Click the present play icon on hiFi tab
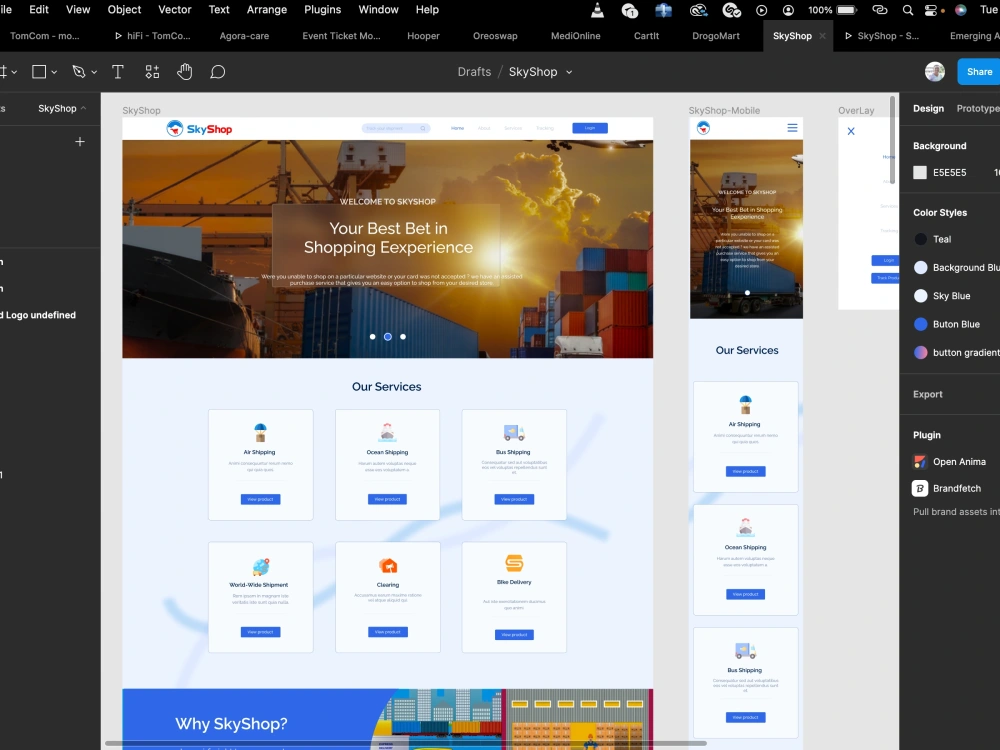The width and height of the screenshot is (1000, 750). [118, 36]
